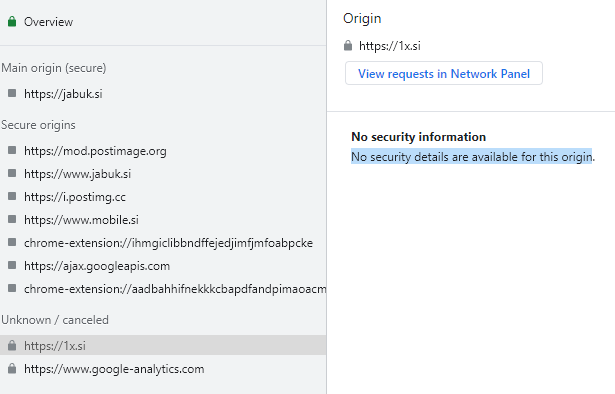
Task: Click the square icon beside https://i.postimg.cc
Action: 12,196
